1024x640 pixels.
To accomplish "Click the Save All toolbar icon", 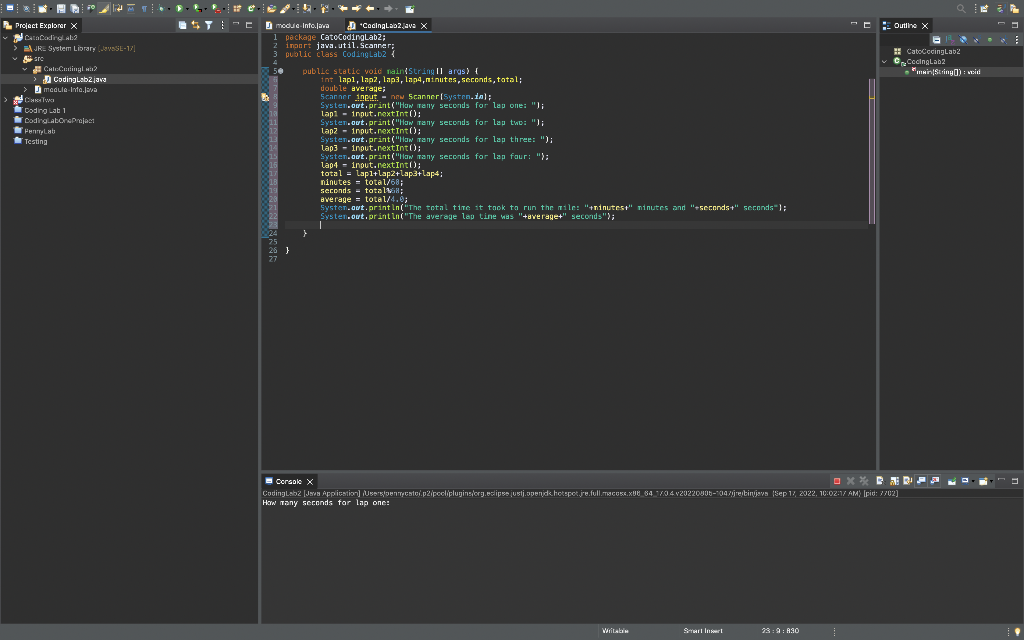I will pyautogui.click(x=74, y=8).
